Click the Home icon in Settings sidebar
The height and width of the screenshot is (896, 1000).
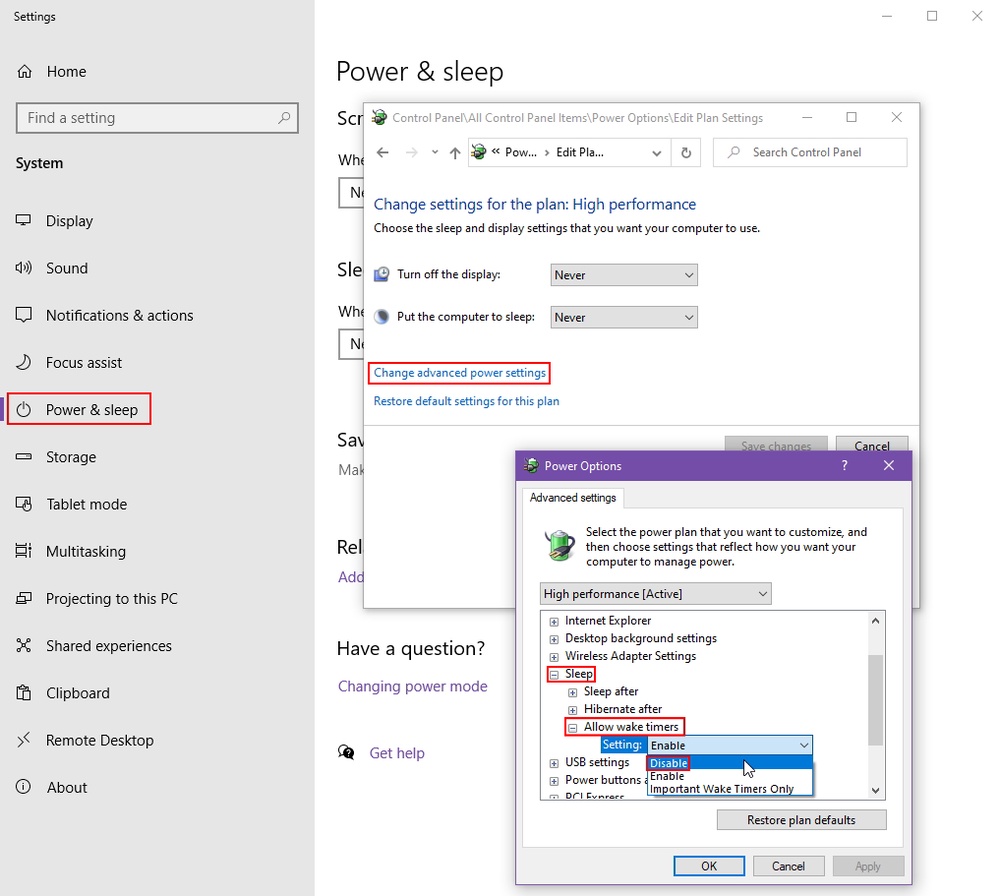coord(24,71)
